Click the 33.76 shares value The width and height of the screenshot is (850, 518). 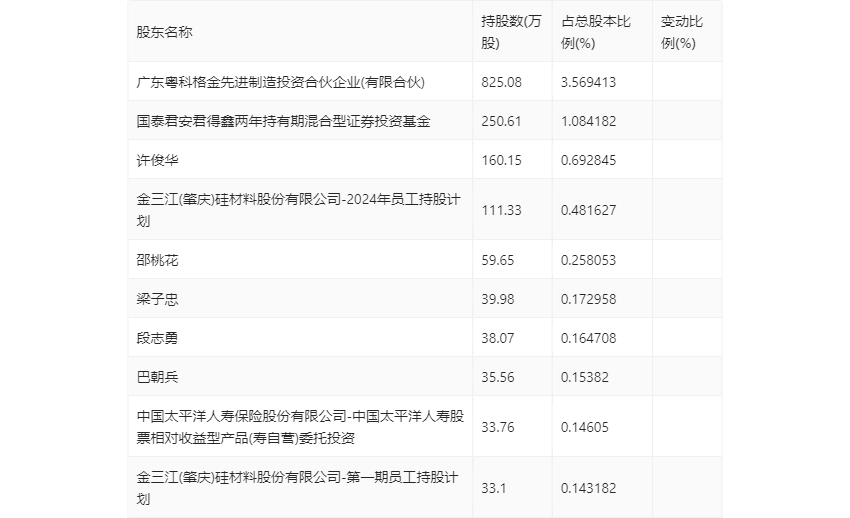[x=498, y=427]
